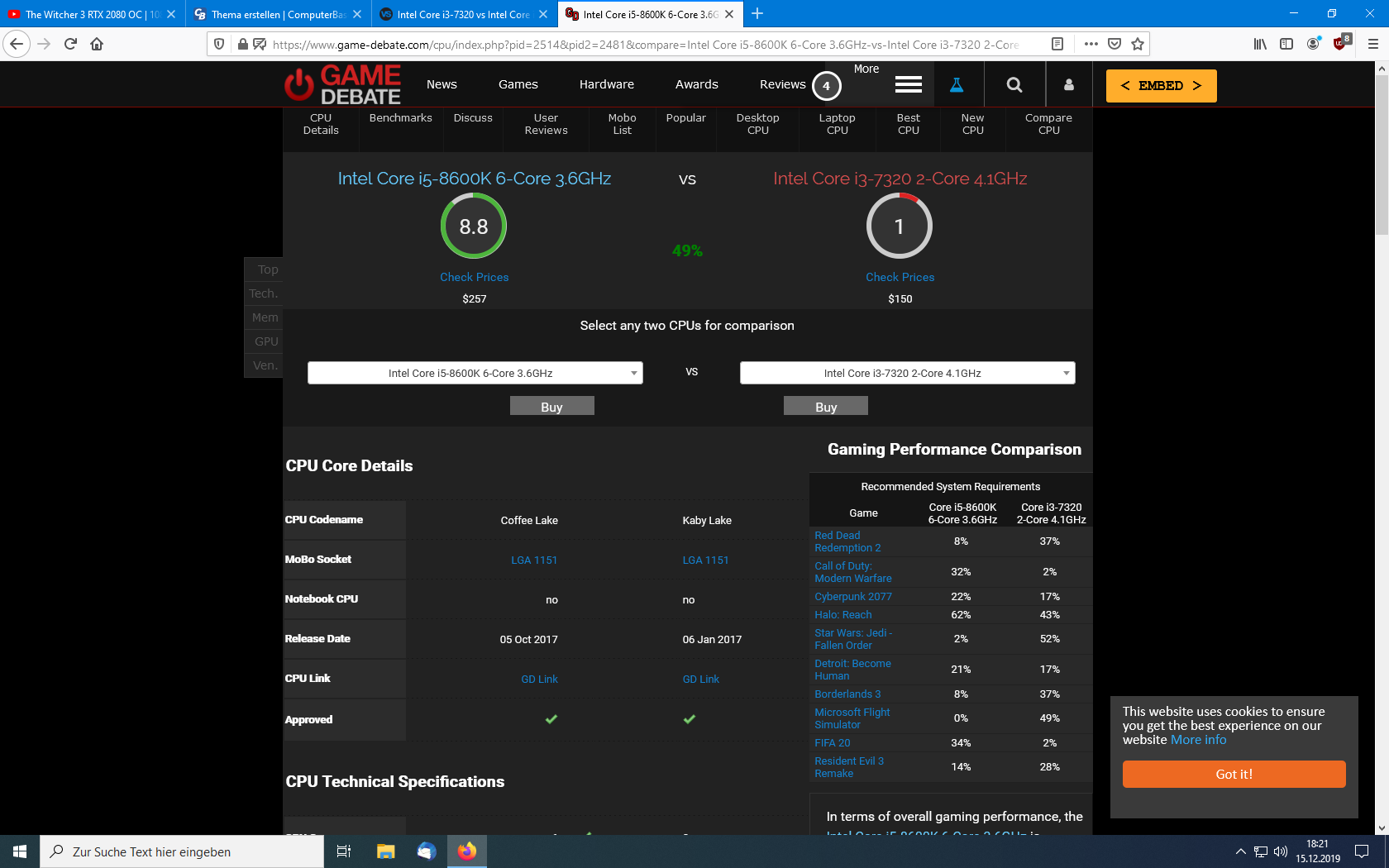Open the Awards menu item
Image resolution: width=1389 pixels, height=868 pixels.
click(697, 84)
